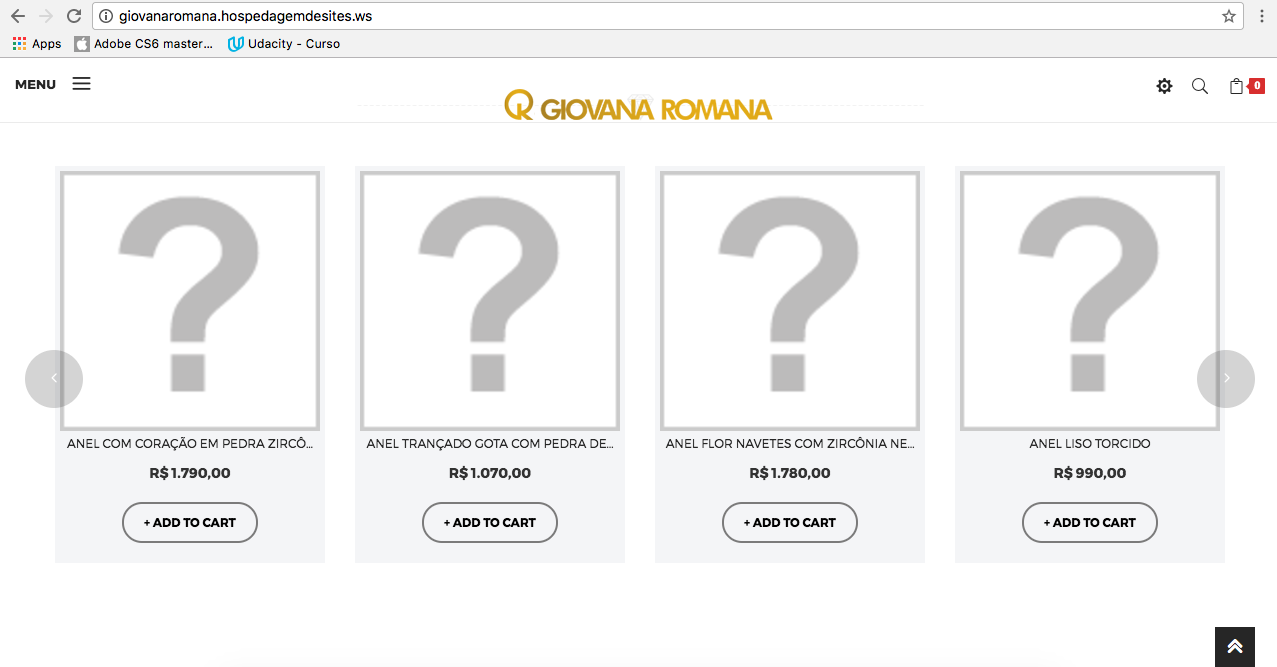Open the search magnifier icon
Viewport: 1277px width, 667px height.
coord(1200,86)
